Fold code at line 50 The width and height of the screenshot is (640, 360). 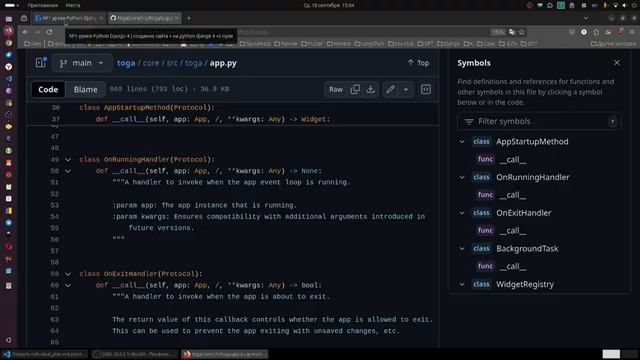pyautogui.click(x=68, y=171)
